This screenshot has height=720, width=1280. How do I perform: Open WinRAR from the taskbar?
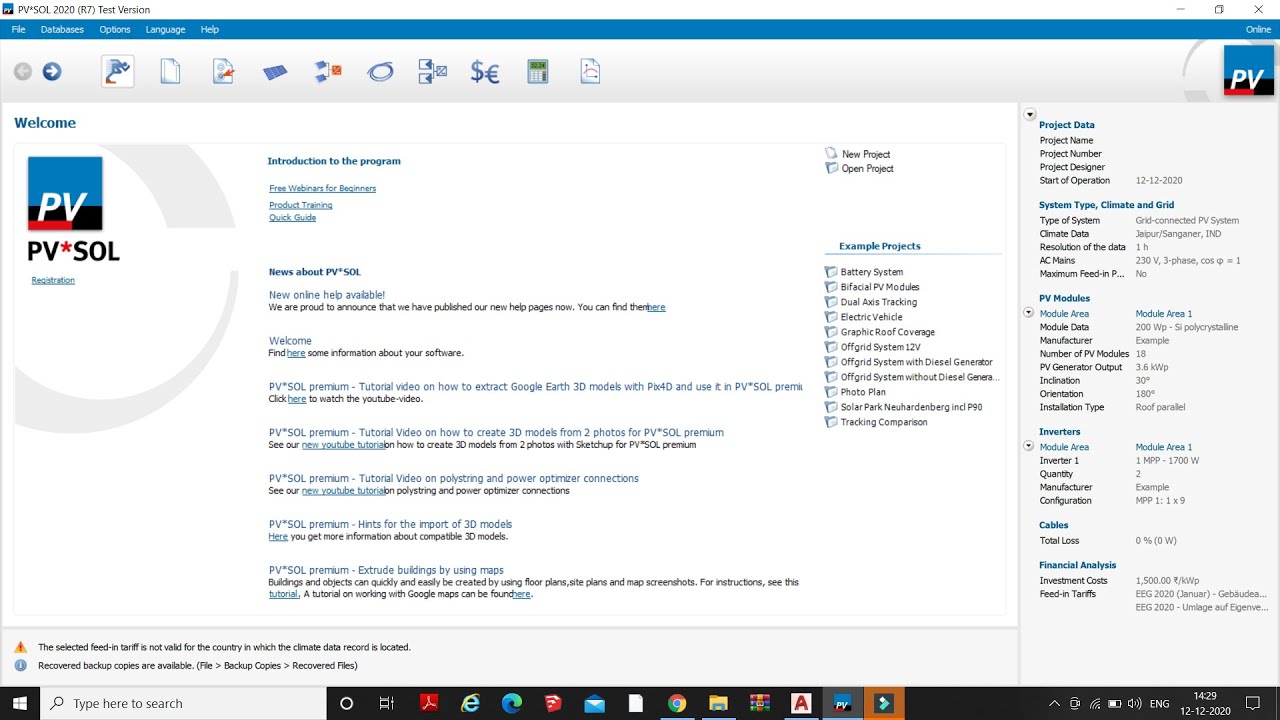coord(760,703)
